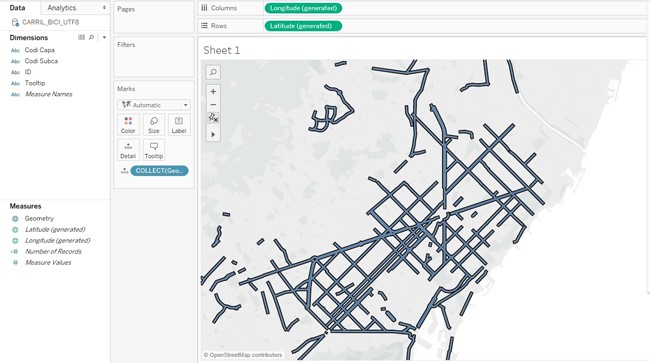This screenshot has width=650, height=363.
Task: Select the Tooltip dimension field
Action: pos(35,83)
